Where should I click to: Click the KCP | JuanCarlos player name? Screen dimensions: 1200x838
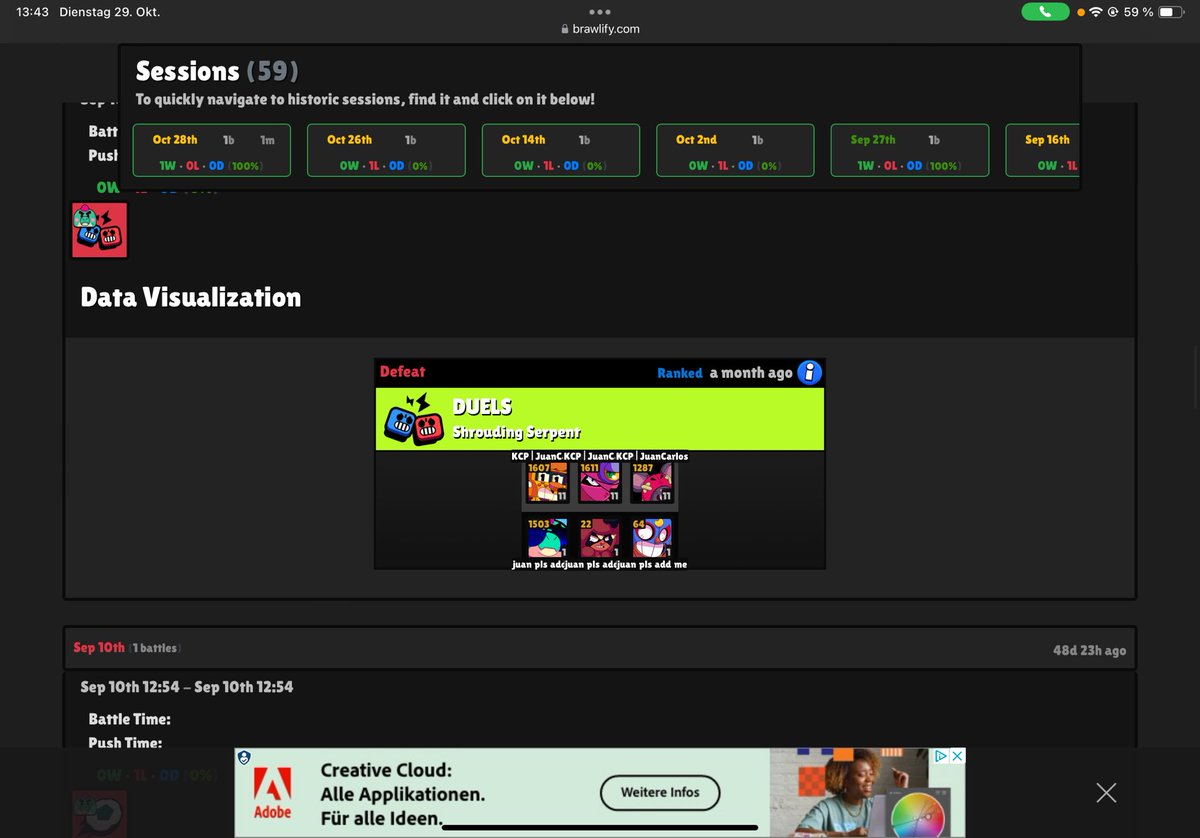(x=652, y=456)
